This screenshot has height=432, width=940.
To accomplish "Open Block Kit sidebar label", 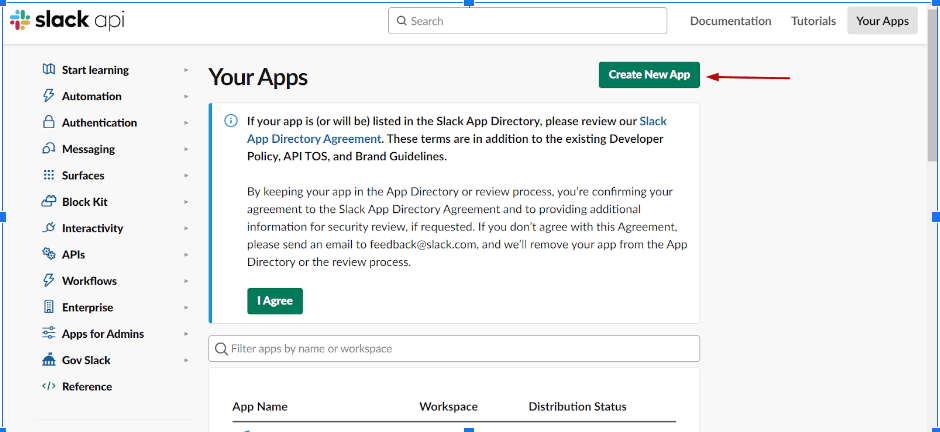I will point(85,202).
